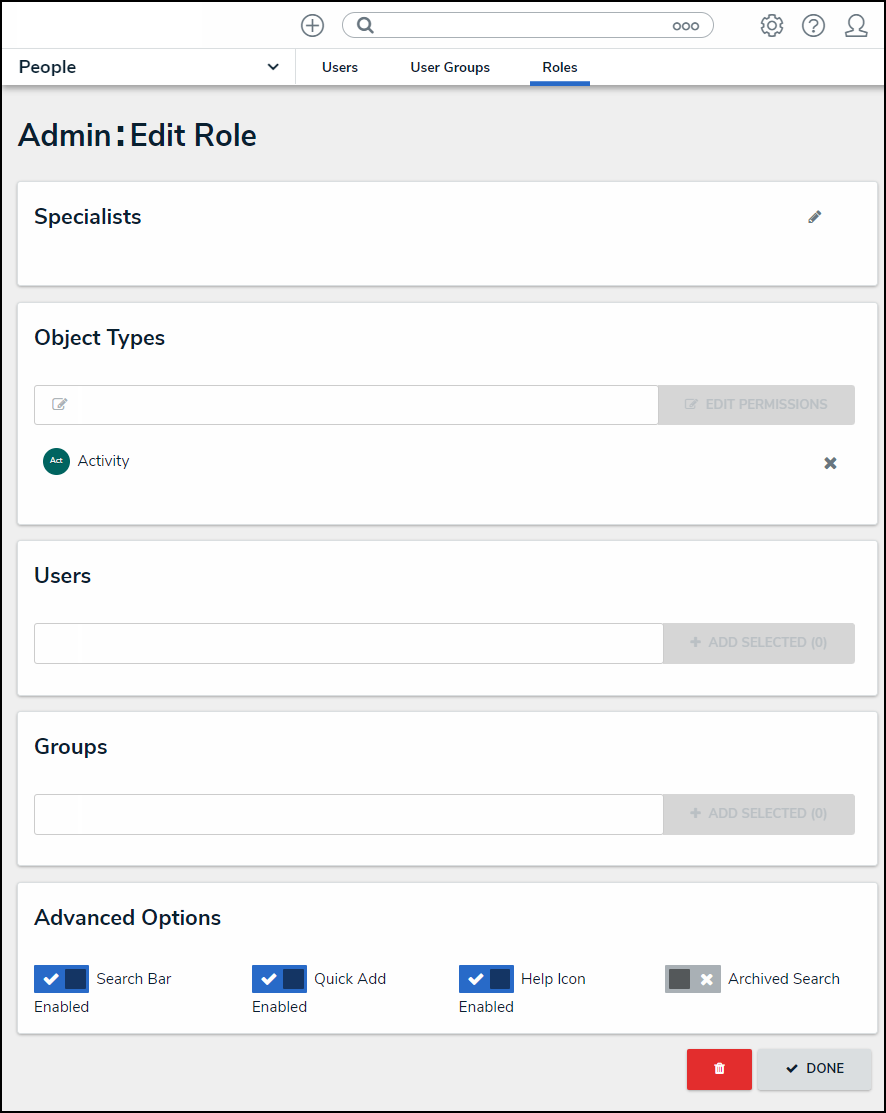The height and width of the screenshot is (1113, 886).
Task: Open the help question mark icon
Action: click(x=813, y=26)
